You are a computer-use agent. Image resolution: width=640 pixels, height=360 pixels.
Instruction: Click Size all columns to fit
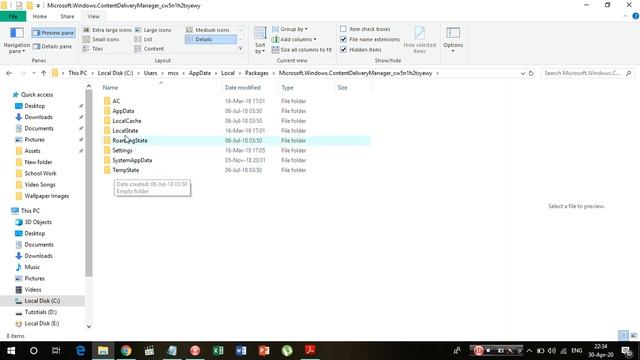[302, 49]
